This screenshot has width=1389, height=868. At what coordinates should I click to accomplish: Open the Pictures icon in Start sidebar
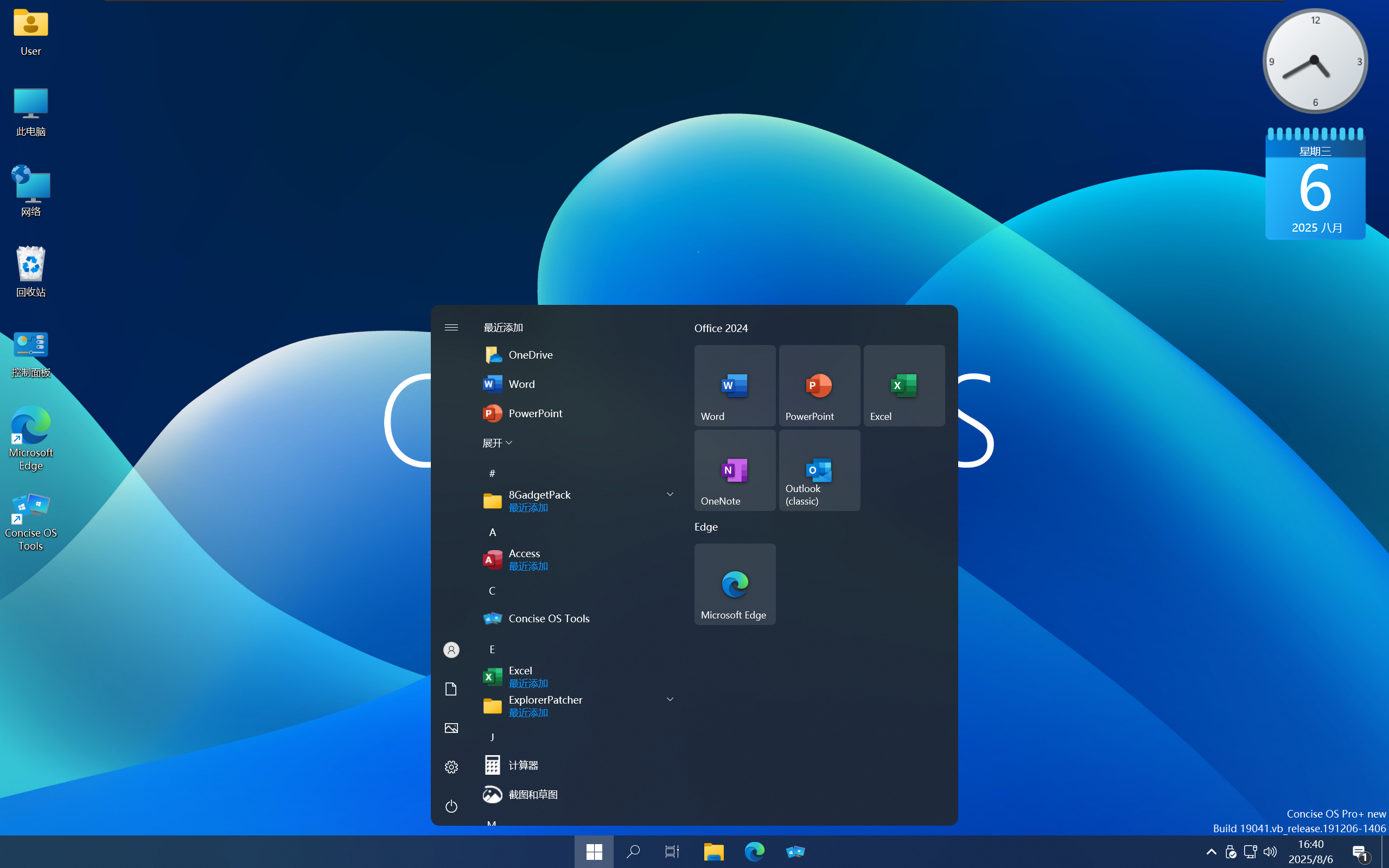click(451, 728)
